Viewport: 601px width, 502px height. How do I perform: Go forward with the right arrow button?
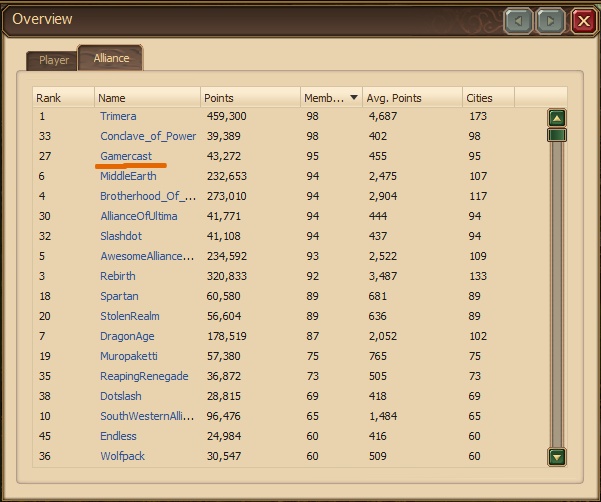550,21
